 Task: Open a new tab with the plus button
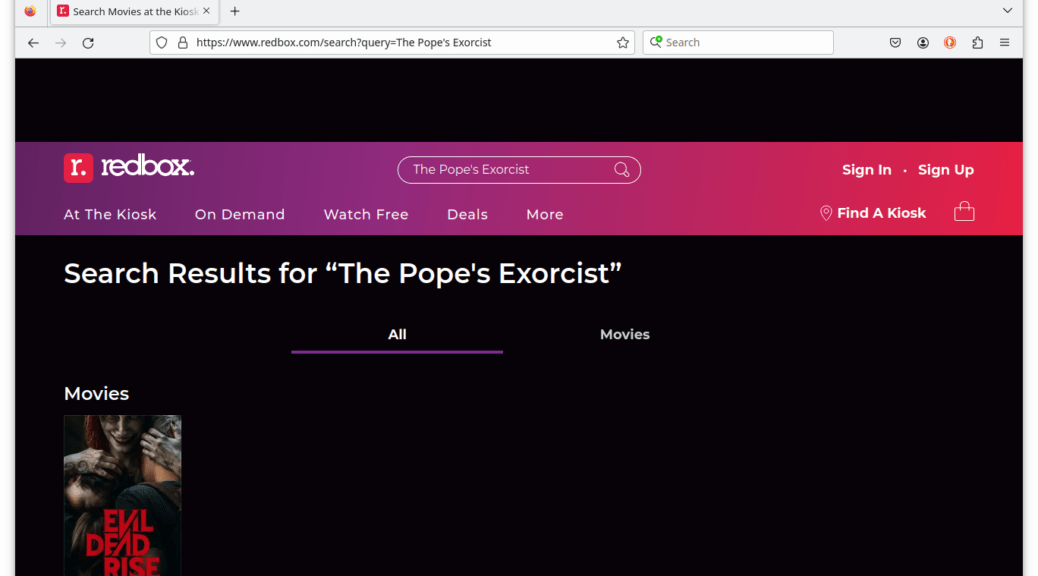click(234, 11)
